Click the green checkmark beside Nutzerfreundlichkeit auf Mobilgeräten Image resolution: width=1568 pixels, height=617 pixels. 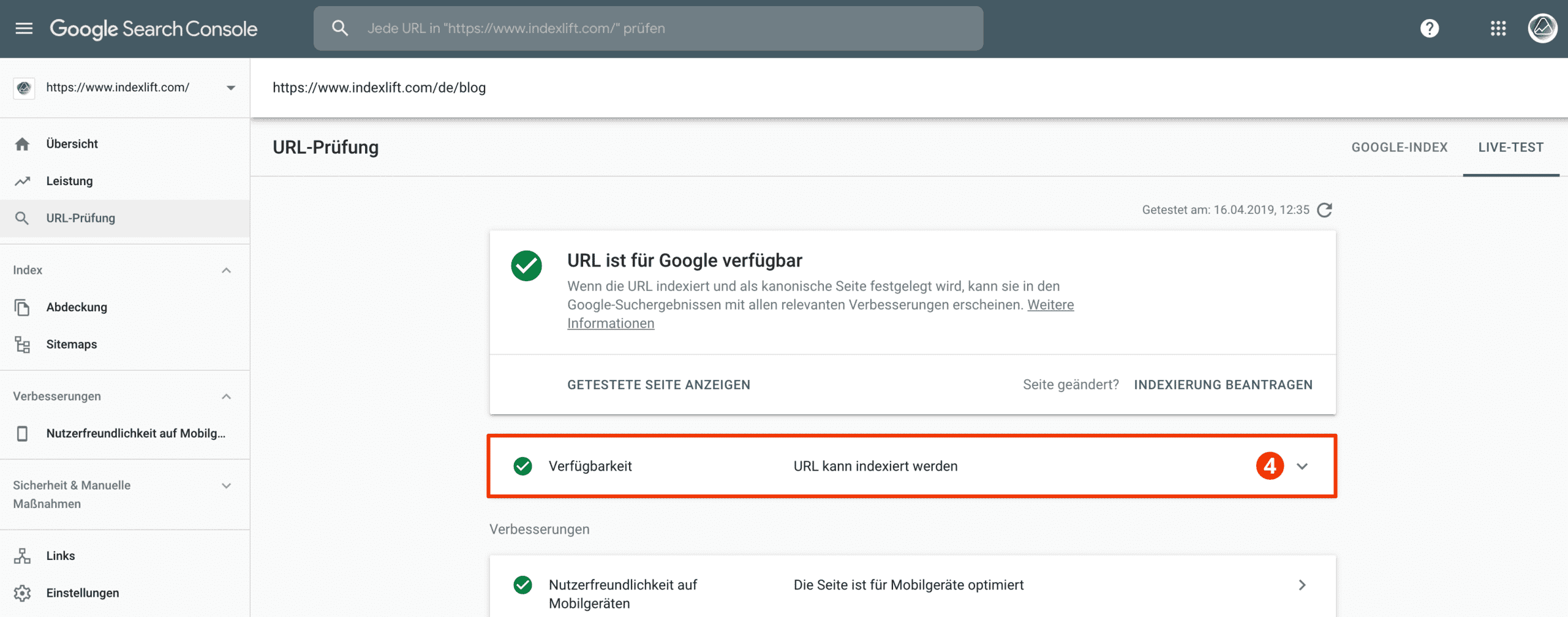[x=523, y=585]
